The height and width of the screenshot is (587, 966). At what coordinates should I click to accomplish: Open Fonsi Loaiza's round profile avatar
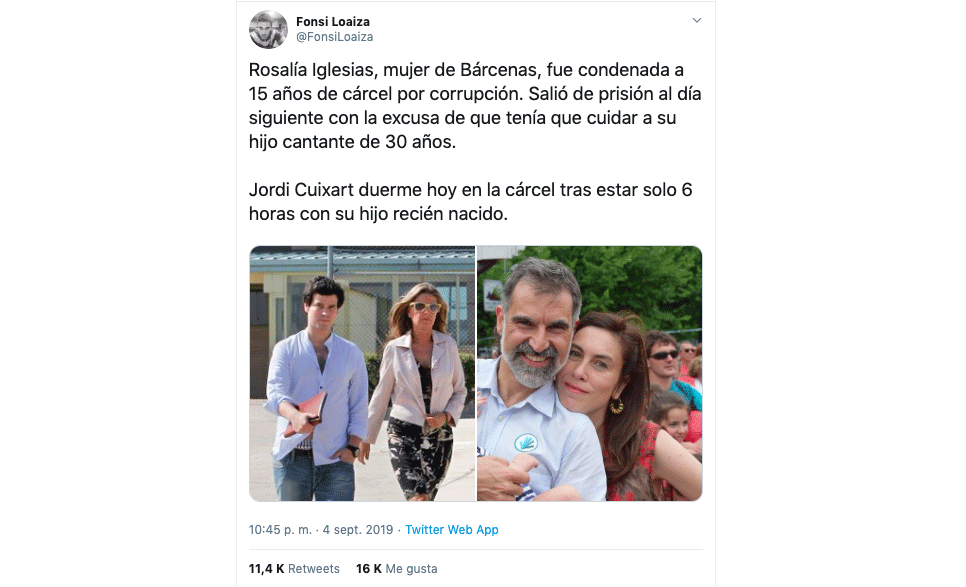click(268, 30)
